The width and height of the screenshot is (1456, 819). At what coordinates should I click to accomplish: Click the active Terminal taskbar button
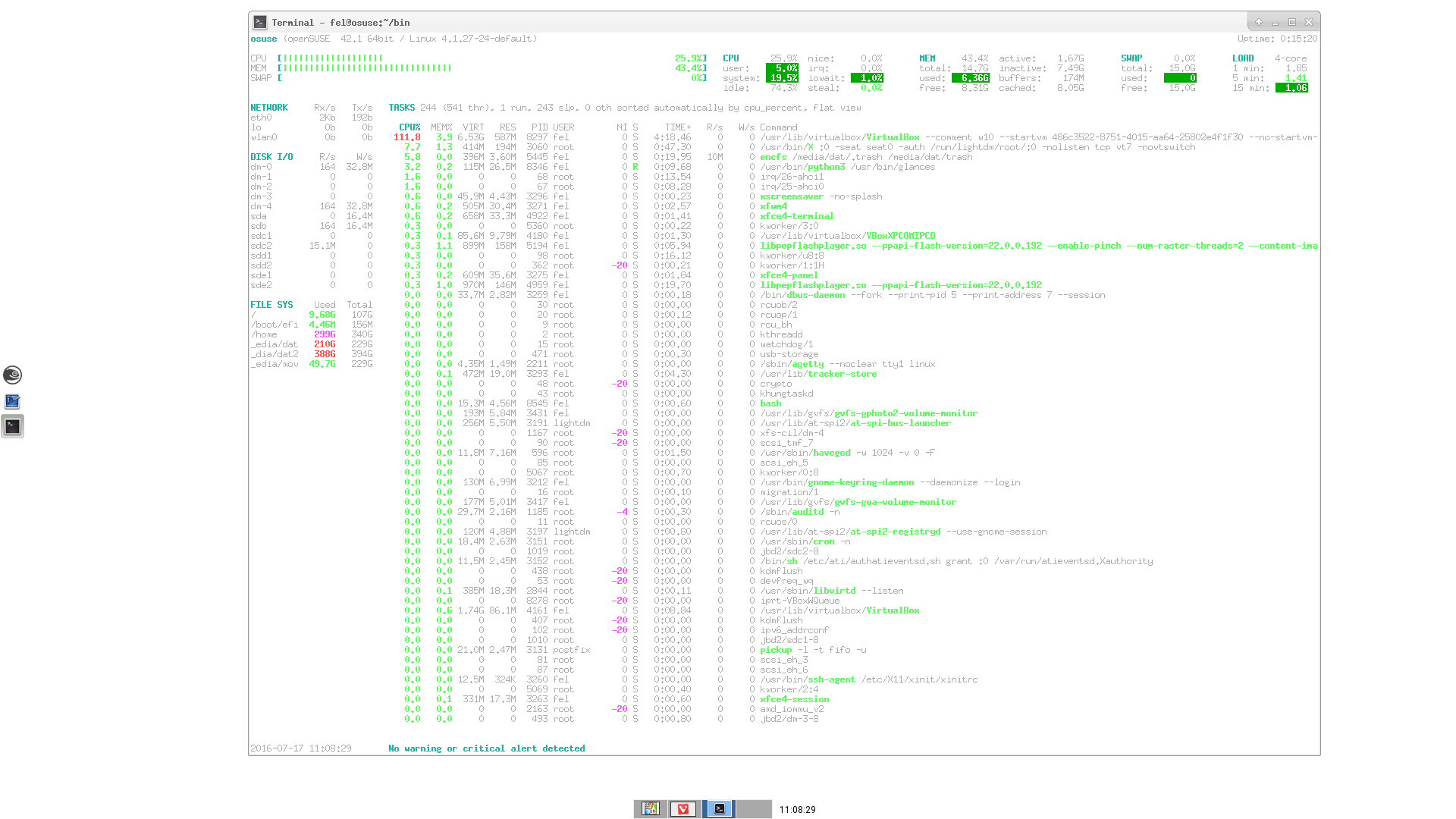[719, 809]
